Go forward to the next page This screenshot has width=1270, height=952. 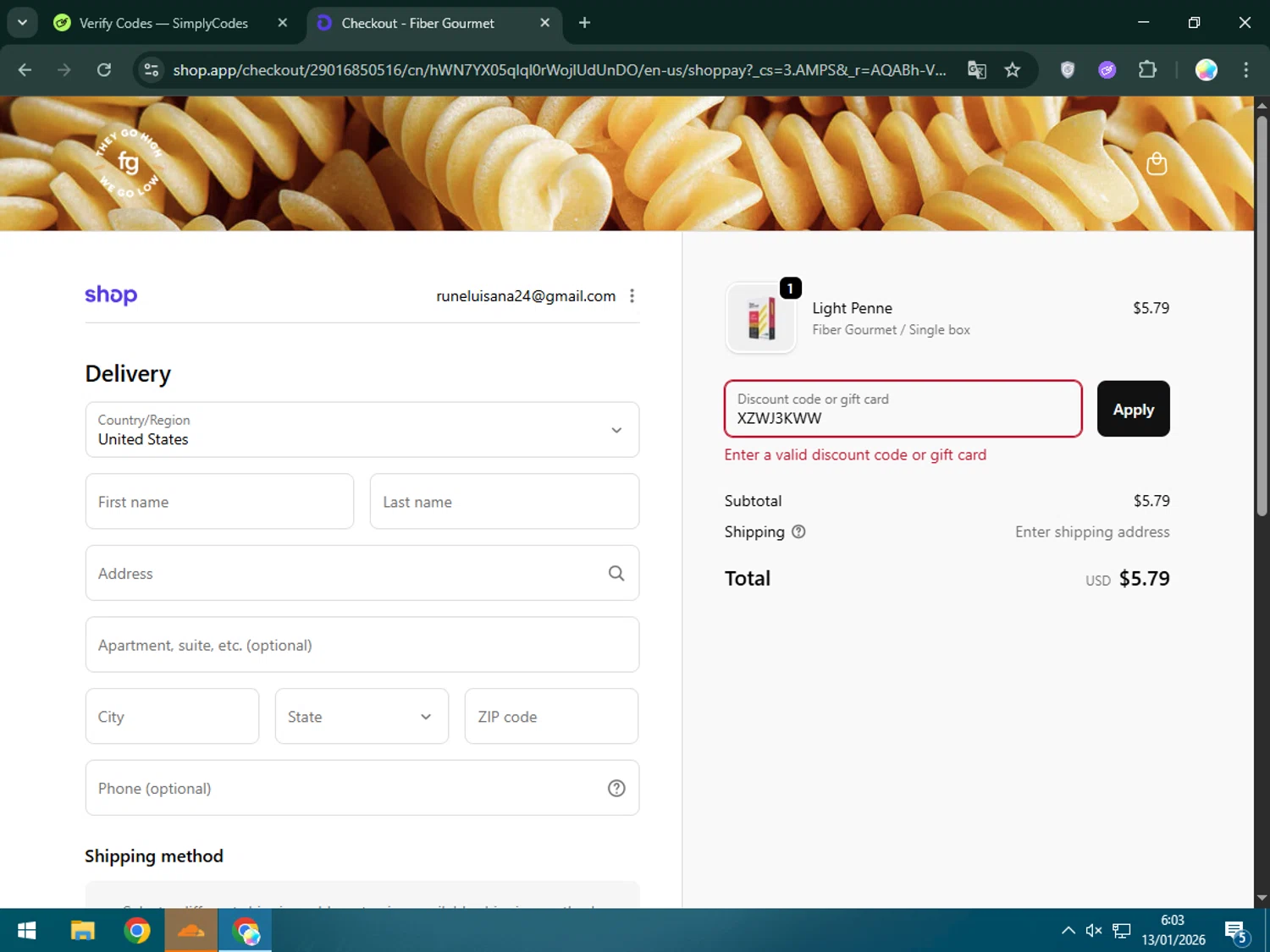click(x=64, y=70)
